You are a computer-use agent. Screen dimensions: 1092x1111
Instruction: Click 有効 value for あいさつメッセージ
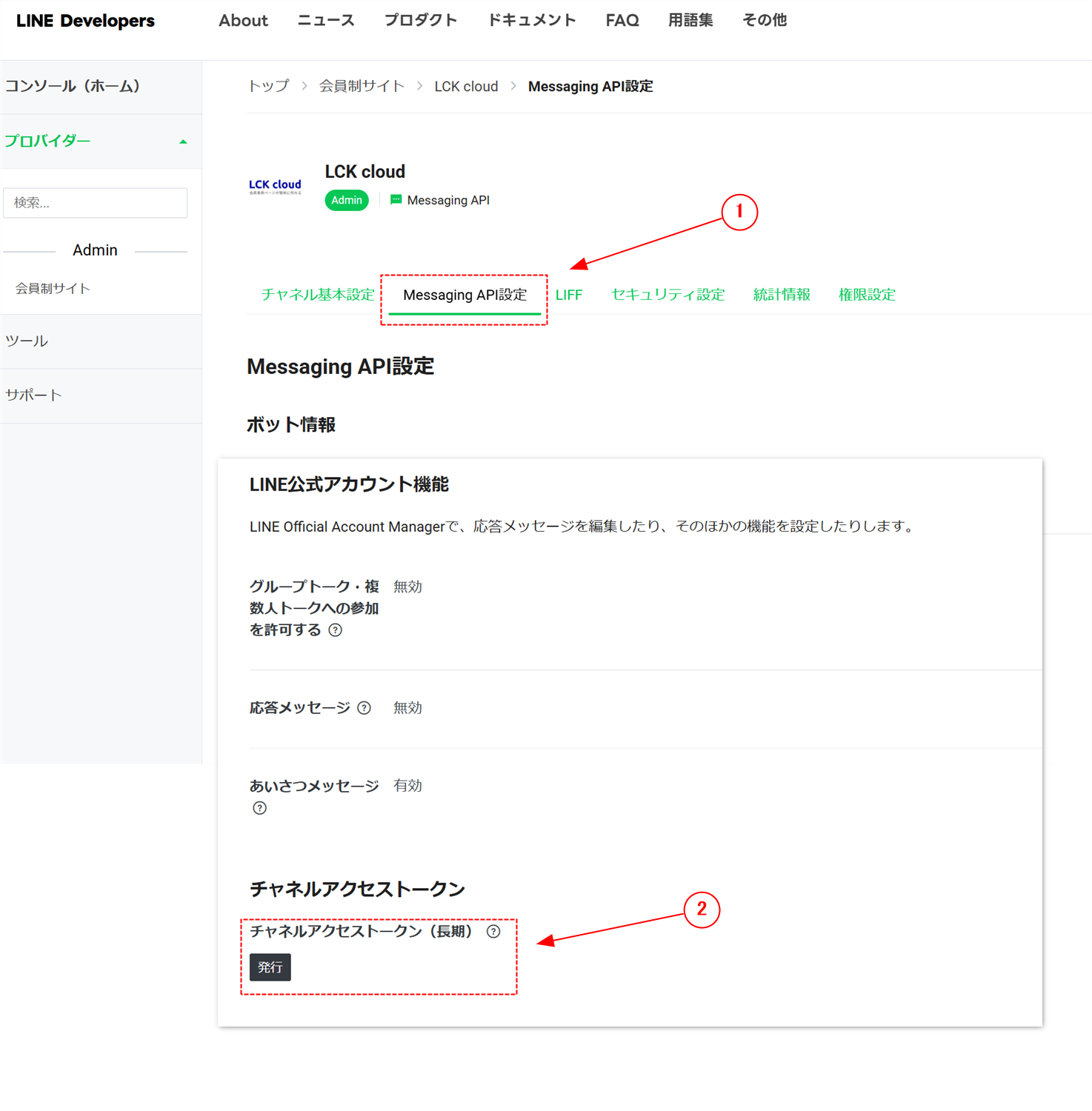[x=407, y=786]
